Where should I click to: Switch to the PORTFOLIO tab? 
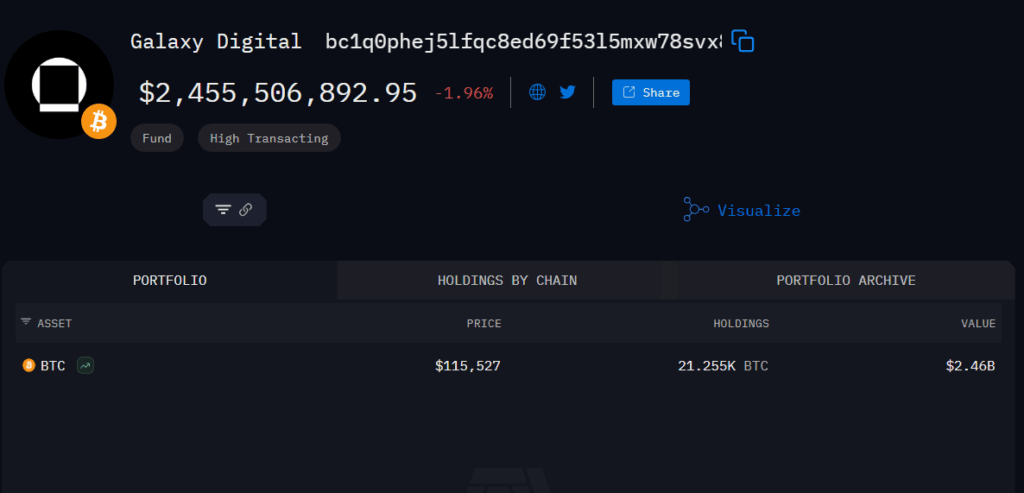pos(170,280)
